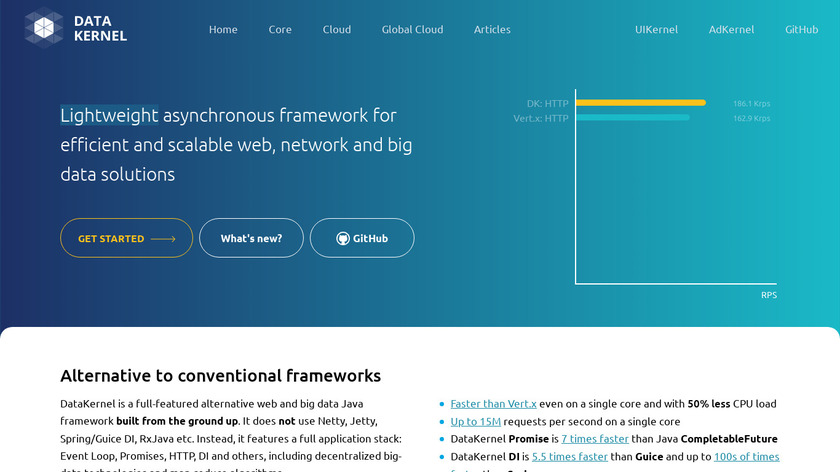Image resolution: width=840 pixels, height=472 pixels.
Task: Click the highlighted word Lightweight
Action: [x=109, y=115]
